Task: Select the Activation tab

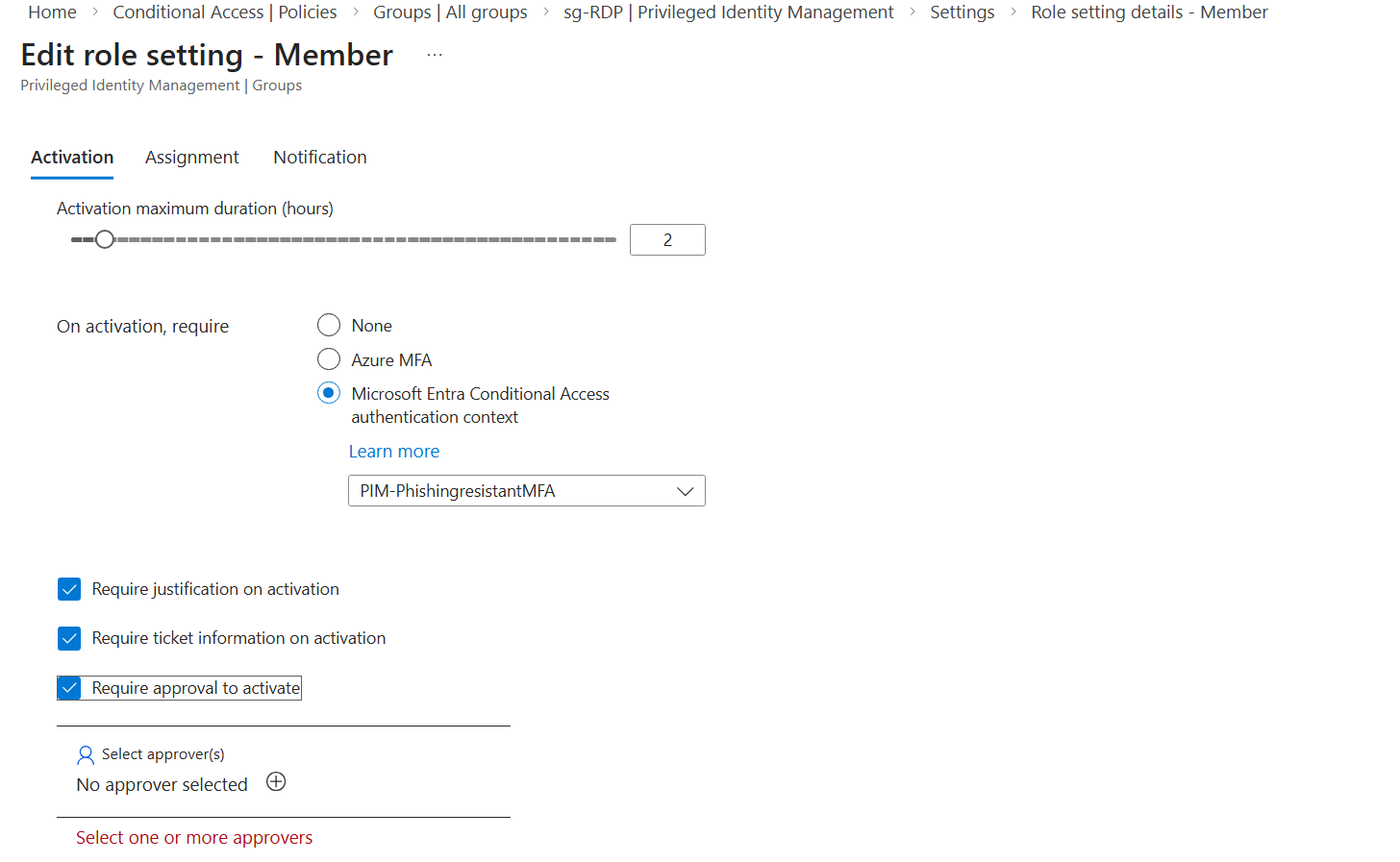Action: tap(72, 158)
